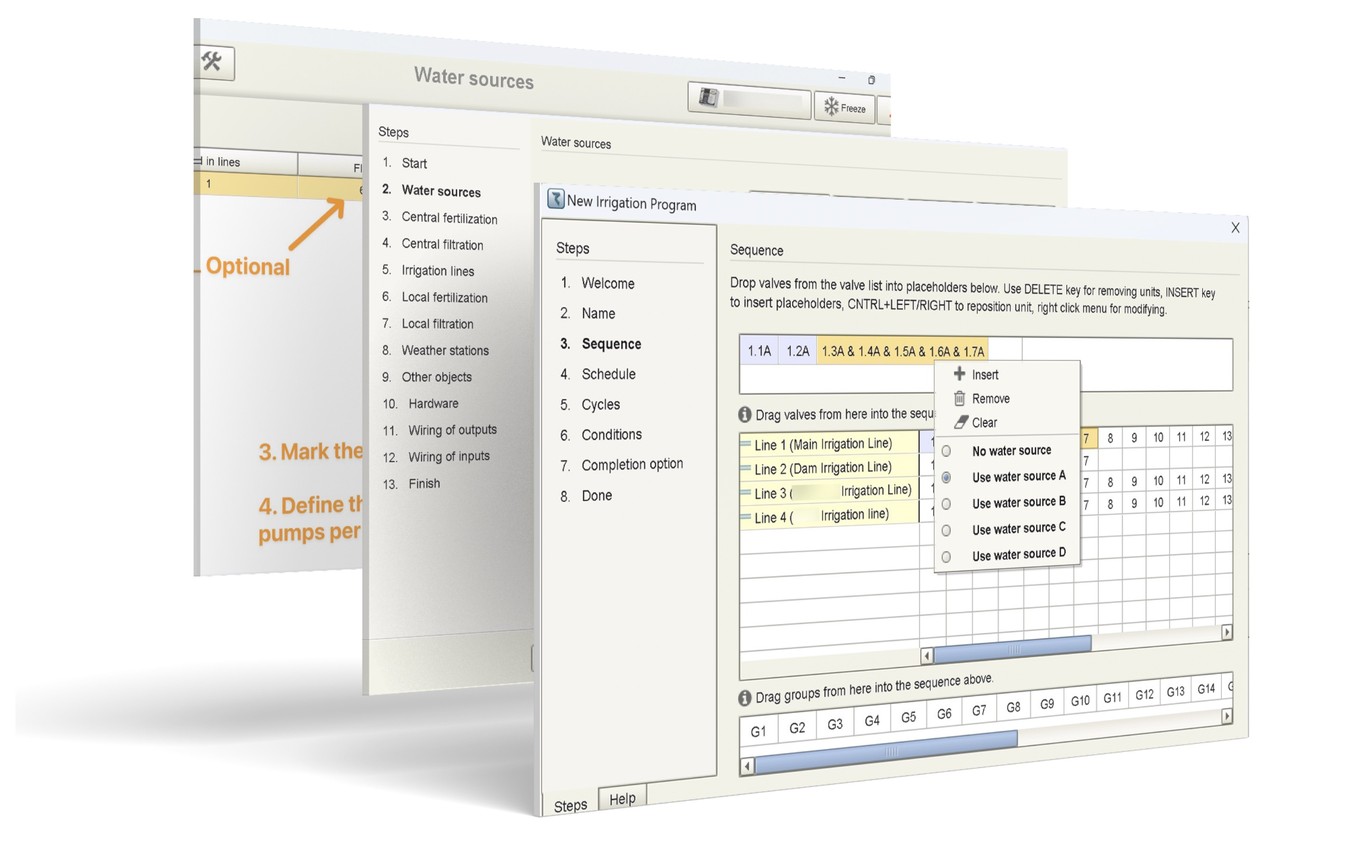
Task: Select group G5
Action: pyautogui.click(x=908, y=717)
